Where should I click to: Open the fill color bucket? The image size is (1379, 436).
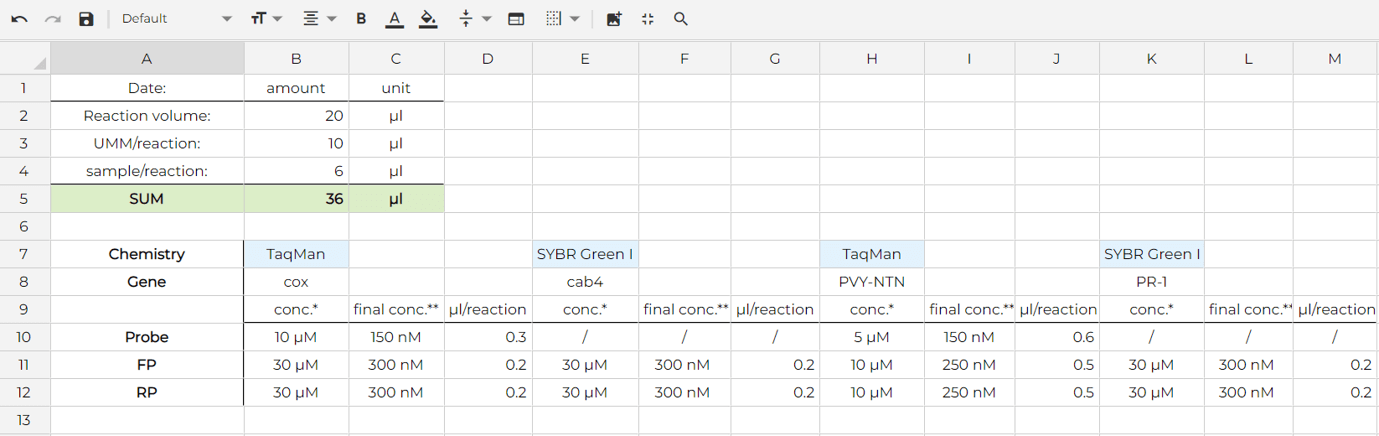pos(428,19)
